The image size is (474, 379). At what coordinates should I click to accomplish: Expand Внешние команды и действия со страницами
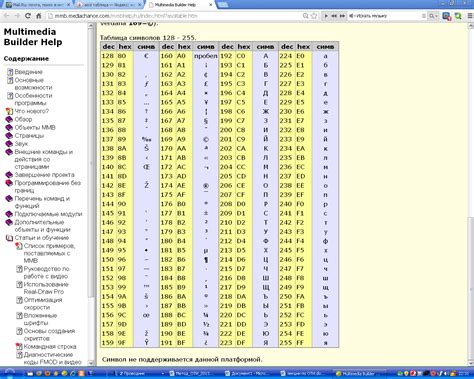pos(9,152)
